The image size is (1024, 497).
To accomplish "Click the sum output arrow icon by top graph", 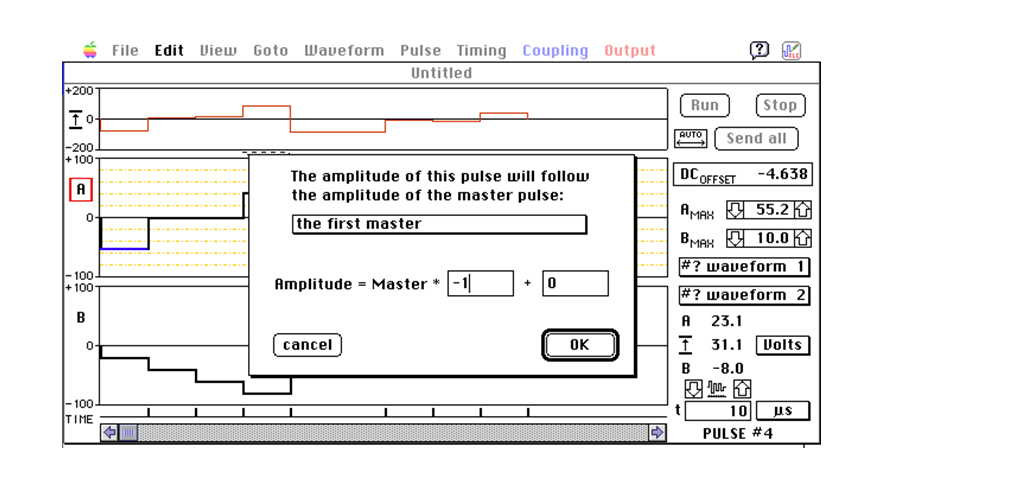I will point(76,120).
